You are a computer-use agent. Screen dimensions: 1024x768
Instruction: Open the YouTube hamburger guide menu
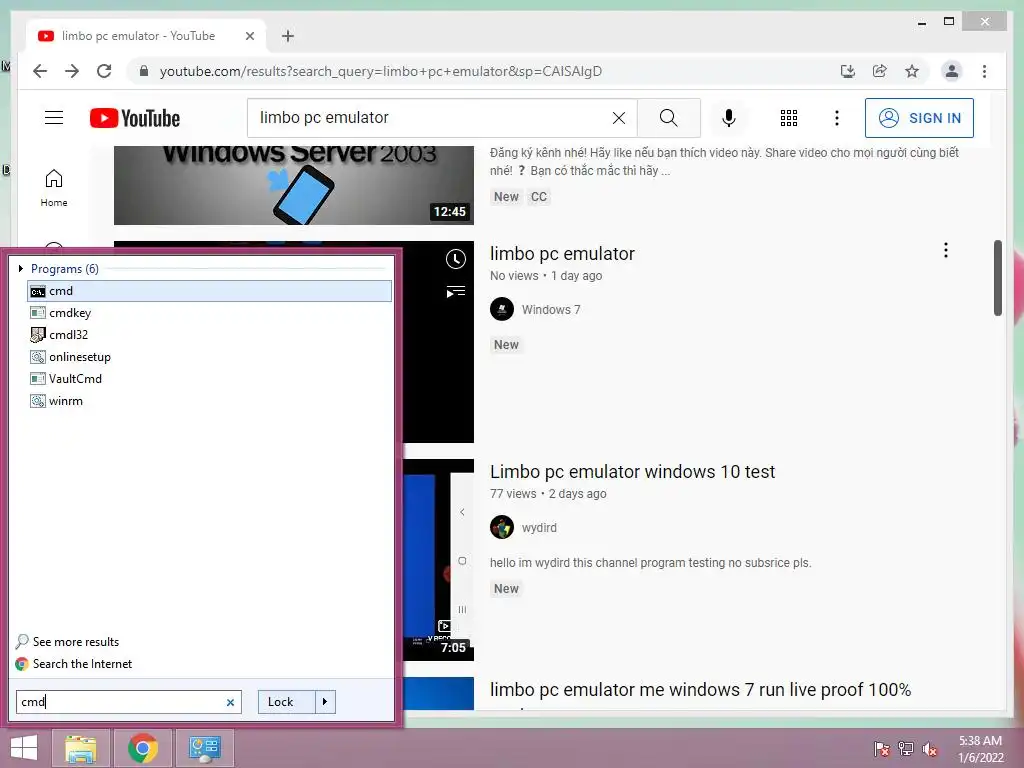click(54, 118)
